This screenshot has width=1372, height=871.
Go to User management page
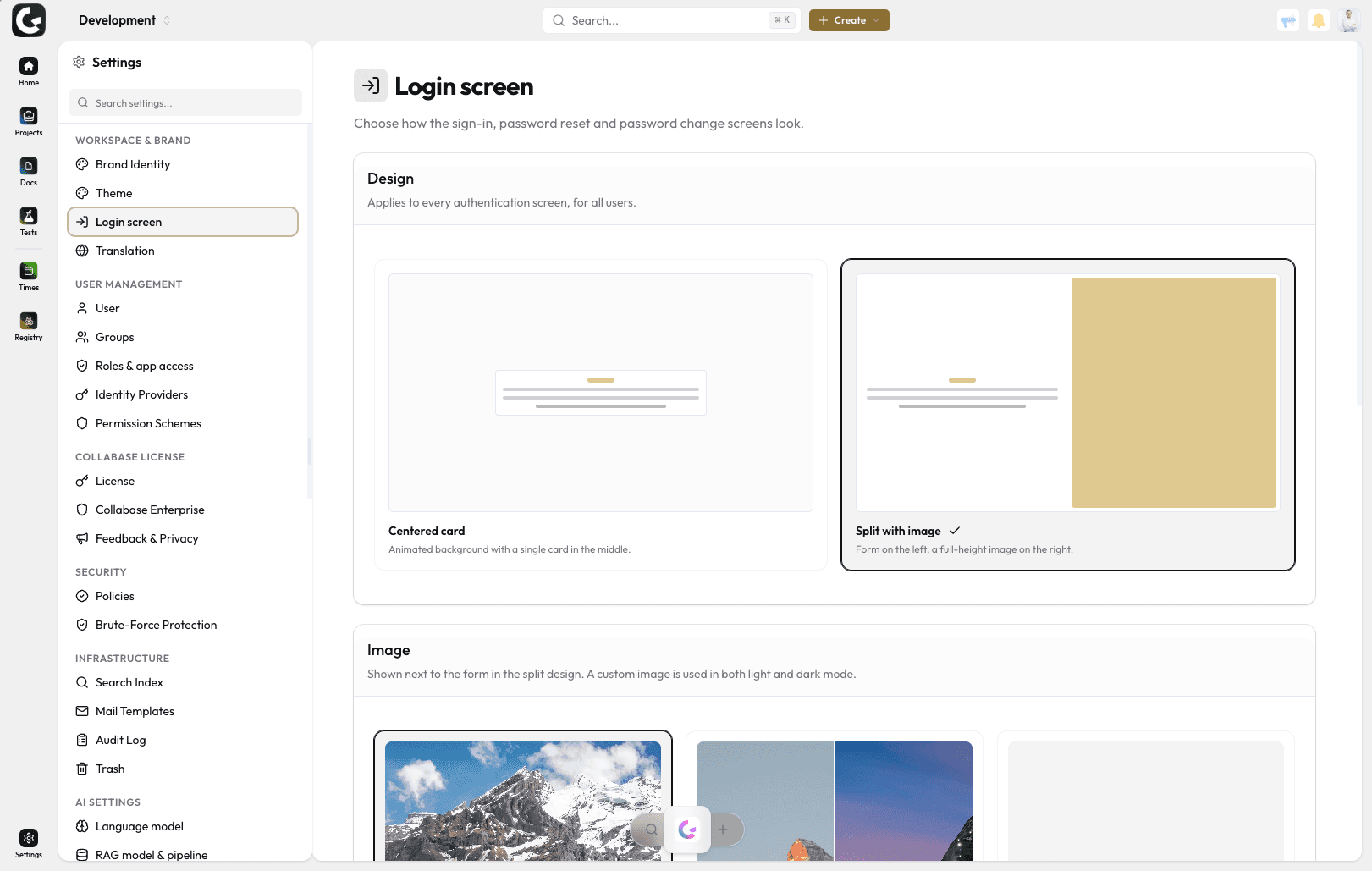[183, 308]
